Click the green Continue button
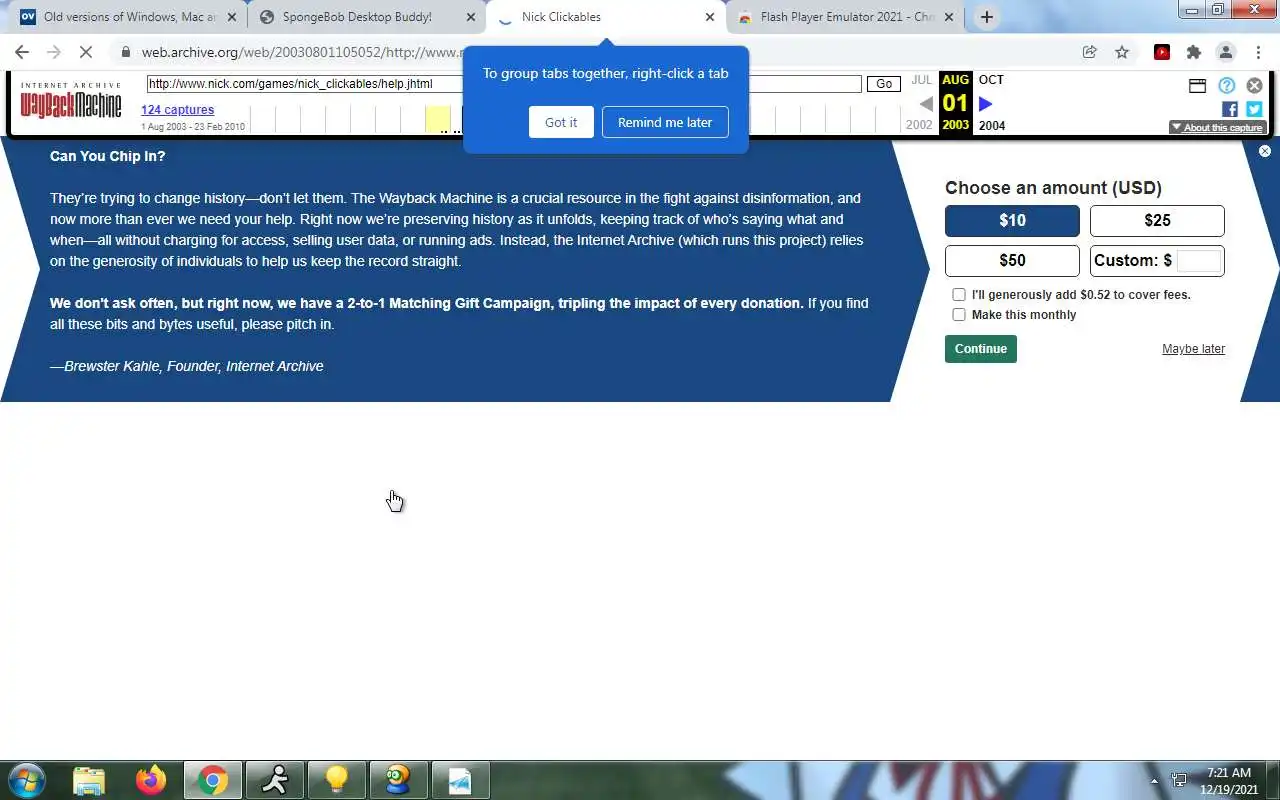The image size is (1280, 800). (980, 349)
